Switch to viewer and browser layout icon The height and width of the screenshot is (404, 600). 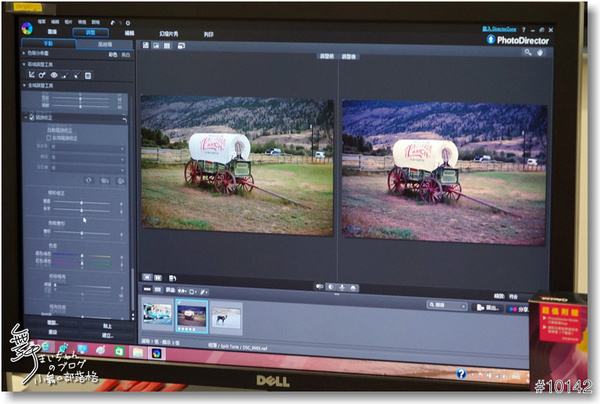(x=146, y=45)
